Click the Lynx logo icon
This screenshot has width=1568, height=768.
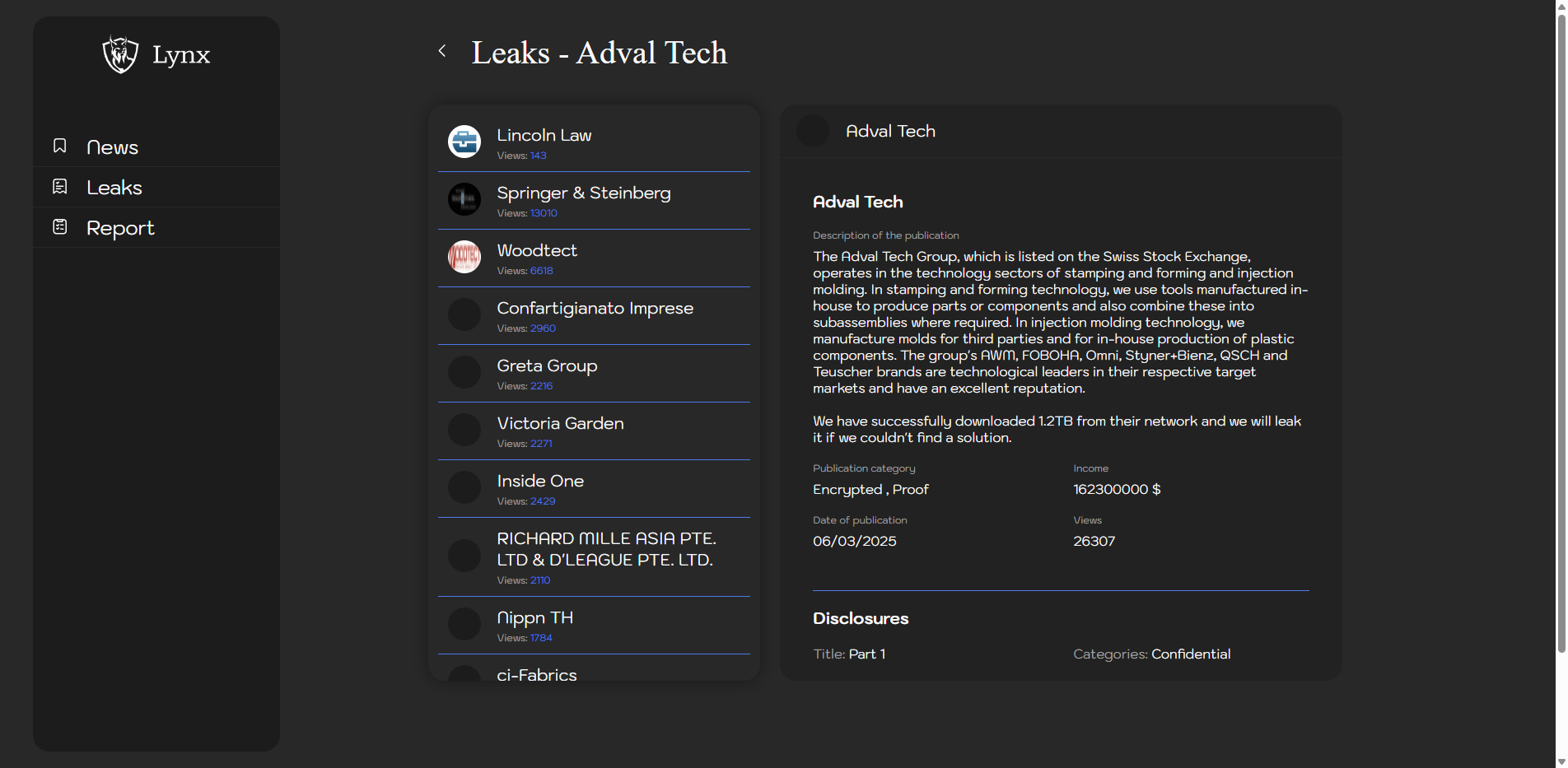click(120, 54)
